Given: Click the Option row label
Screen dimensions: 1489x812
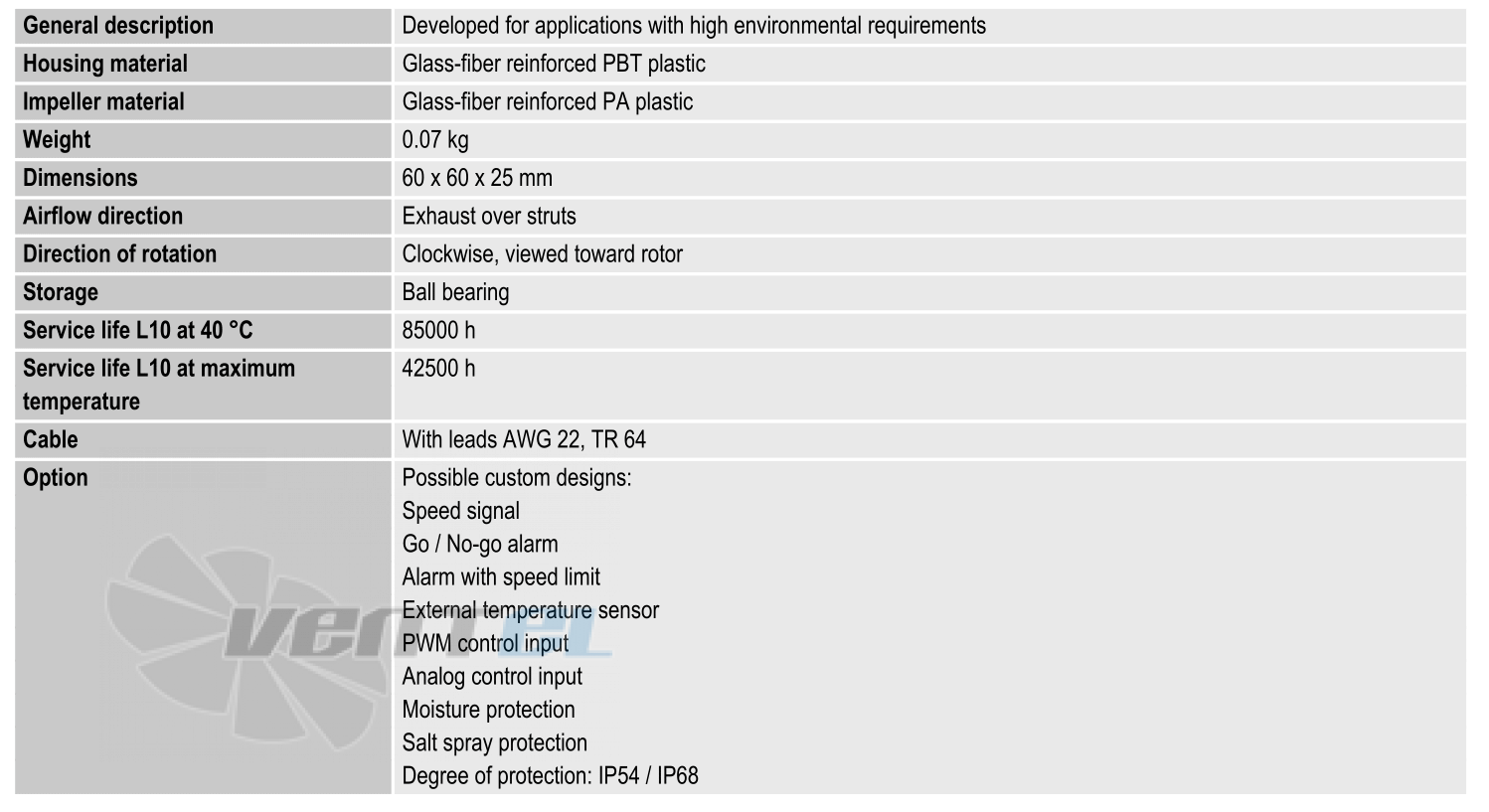Looking at the screenshot, I should (x=56, y=478).
